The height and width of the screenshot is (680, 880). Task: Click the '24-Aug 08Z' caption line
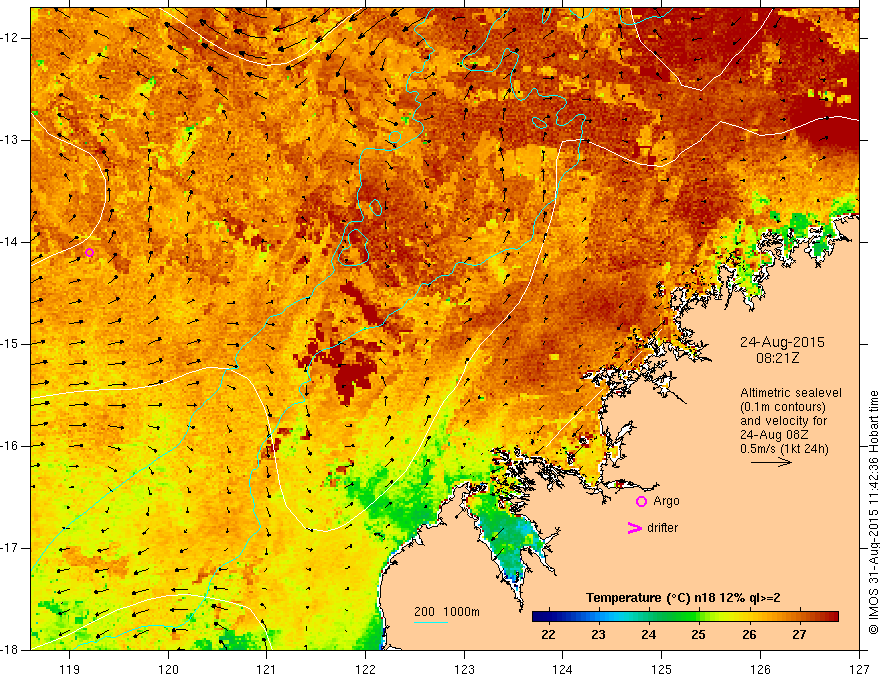pos(772,435)
